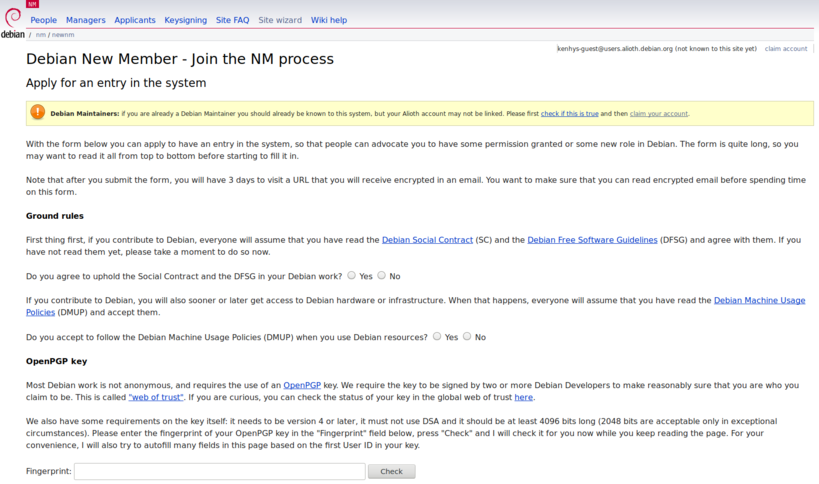Click the 'OpenPGP key' heading
This screenshot has height=484, width=819.
coord(56,361)
